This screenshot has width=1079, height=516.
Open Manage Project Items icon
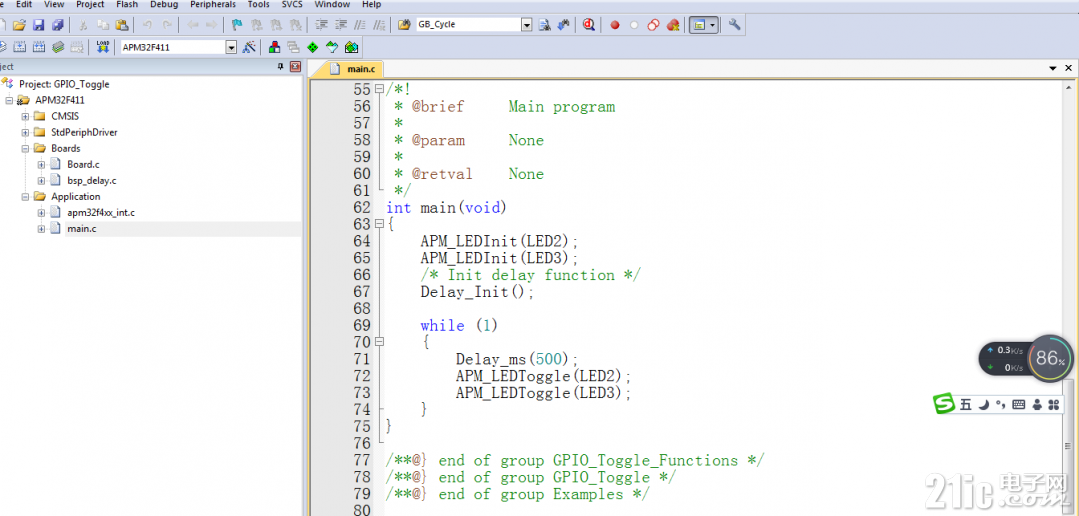(275, 47)
